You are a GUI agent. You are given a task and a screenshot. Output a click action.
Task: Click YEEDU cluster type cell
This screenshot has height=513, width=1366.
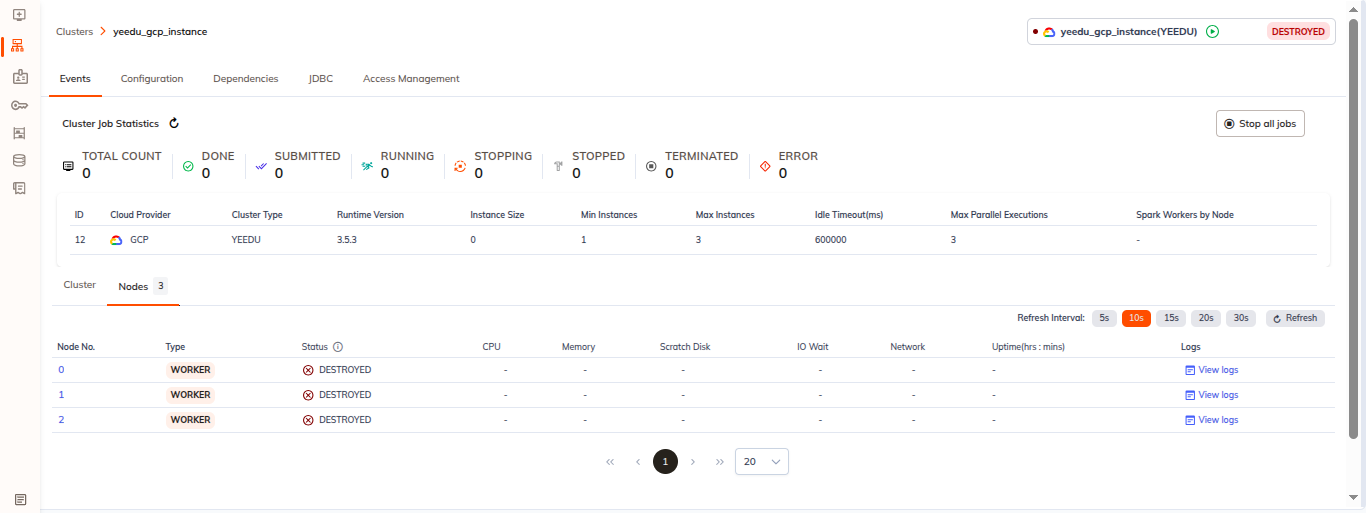246,240
